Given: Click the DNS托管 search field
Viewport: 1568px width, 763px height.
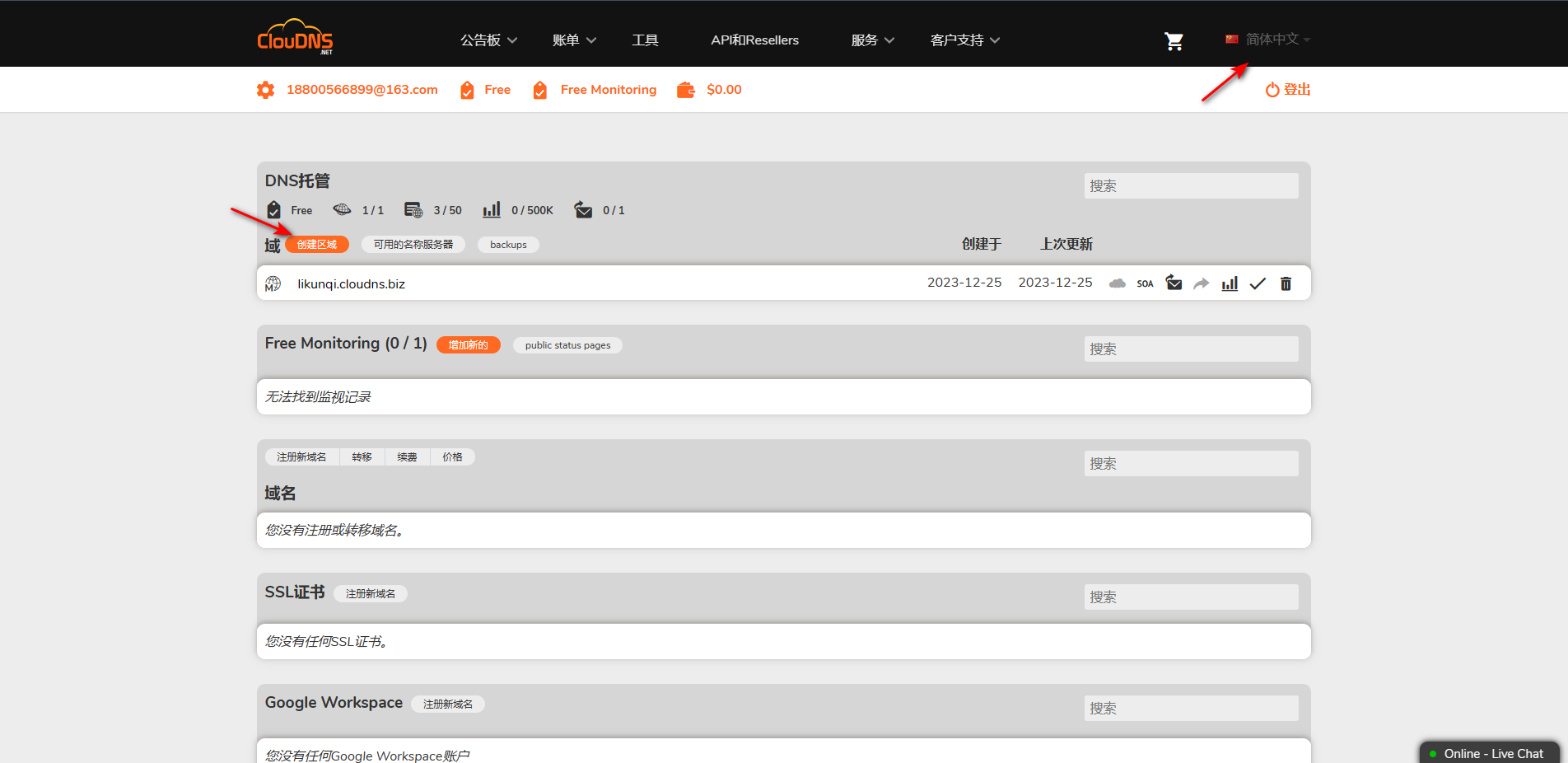Looking at the screenshot, I should (x=1191, y=186).
